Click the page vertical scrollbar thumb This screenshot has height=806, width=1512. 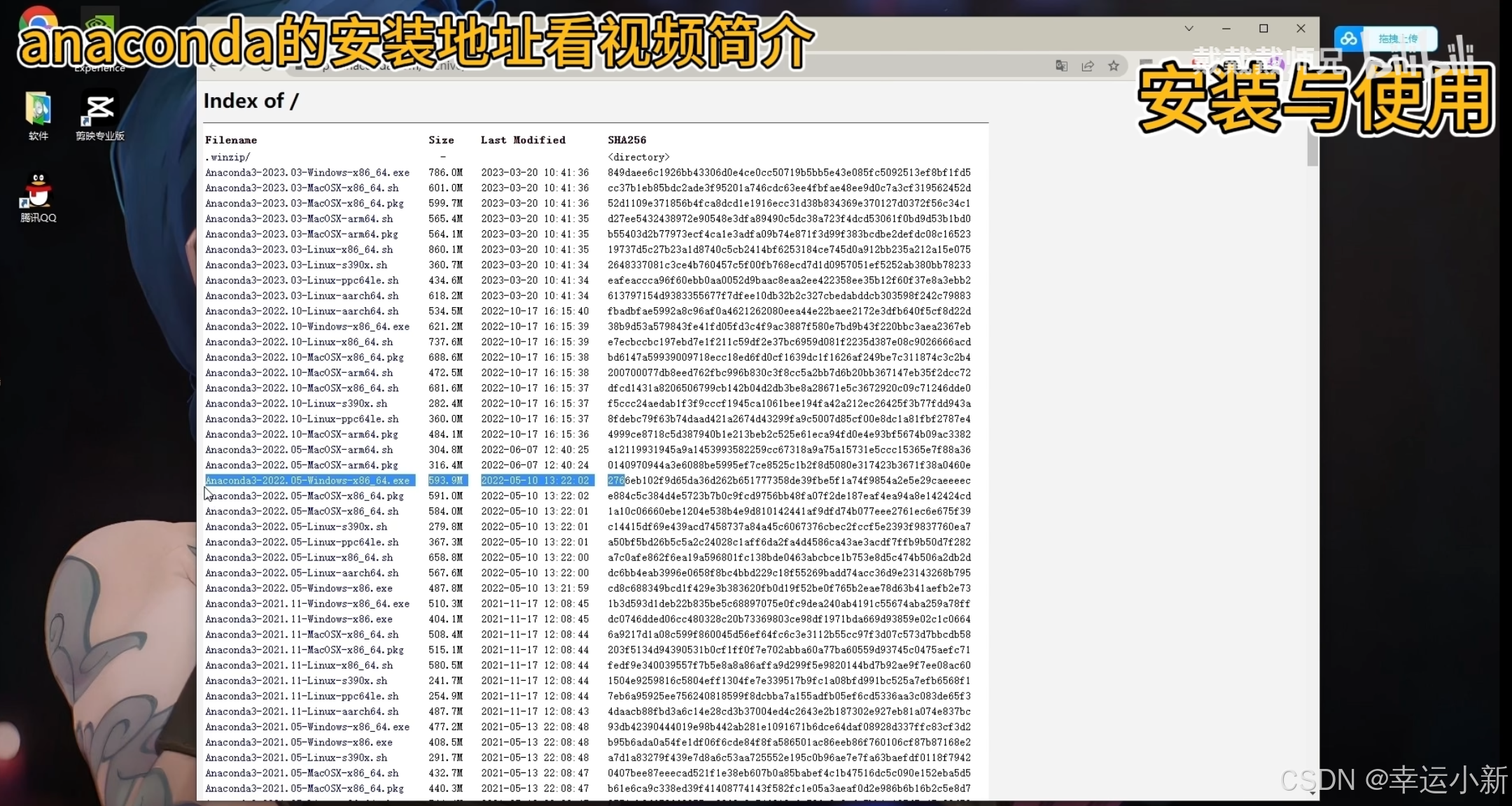pos(1312,147)
